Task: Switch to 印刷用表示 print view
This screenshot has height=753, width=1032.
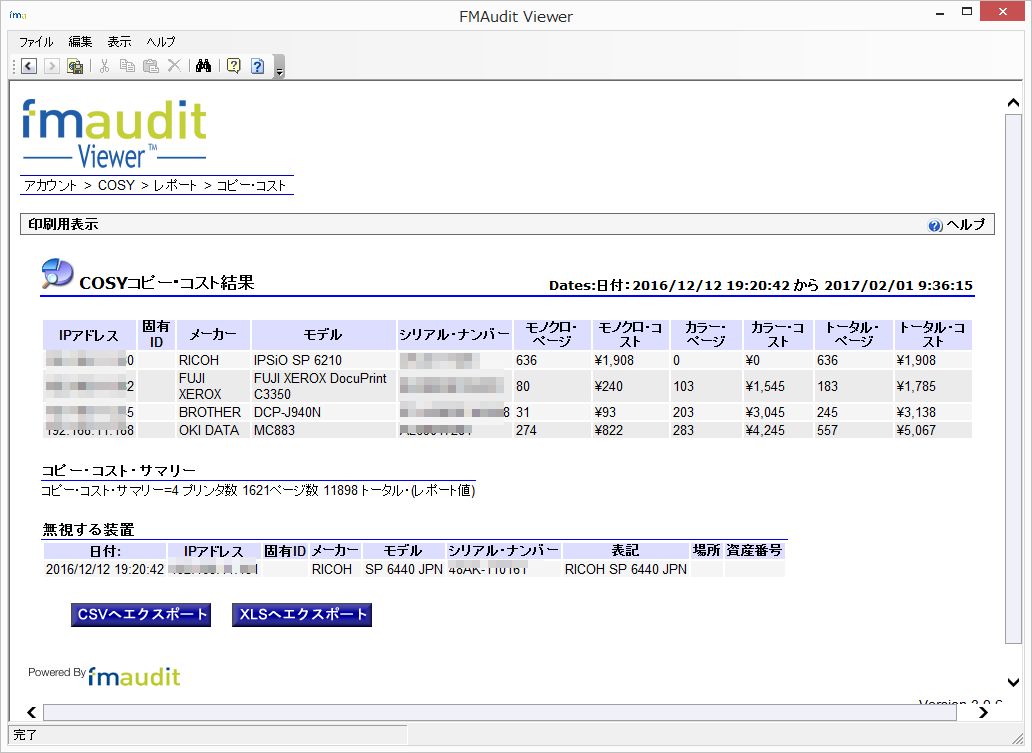Action: (x=63, y=224)
